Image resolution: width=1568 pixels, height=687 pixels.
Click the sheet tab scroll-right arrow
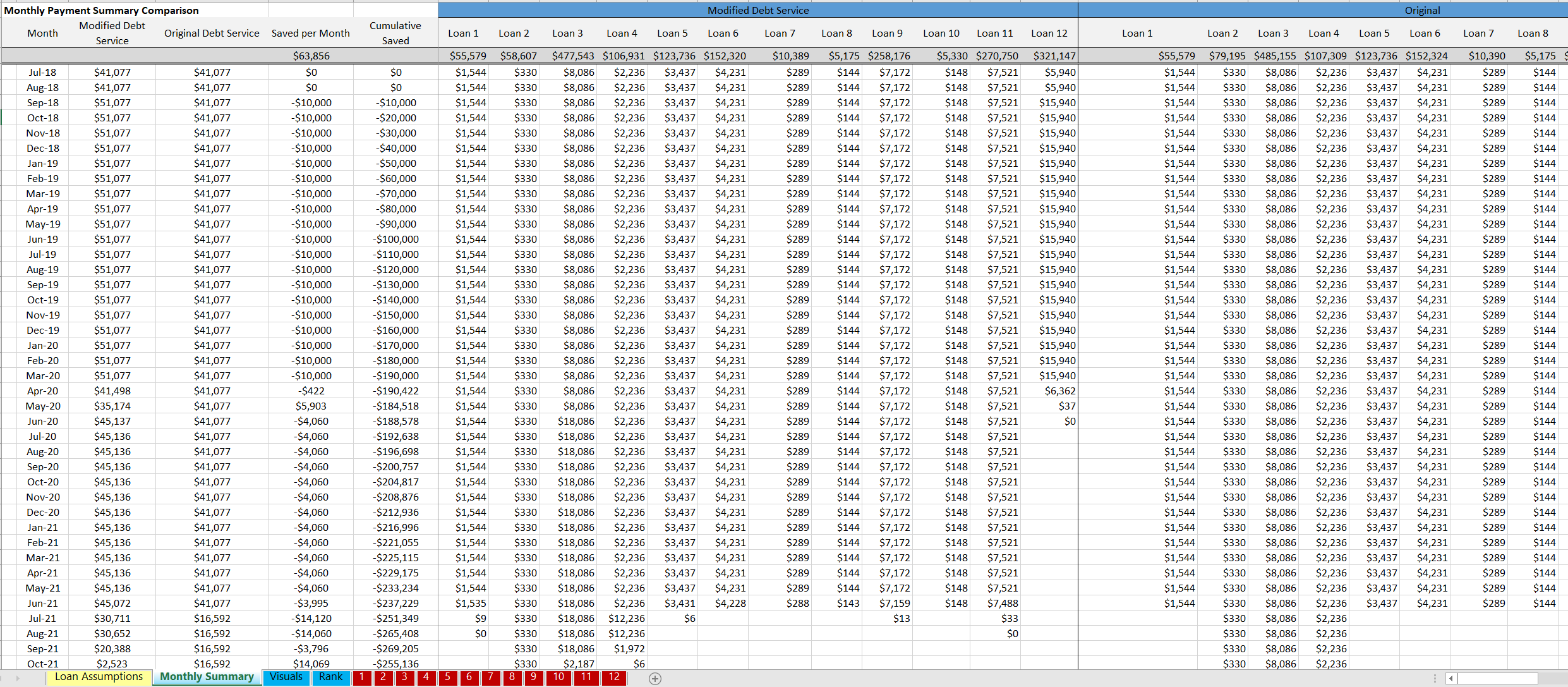tap(18, 678)
